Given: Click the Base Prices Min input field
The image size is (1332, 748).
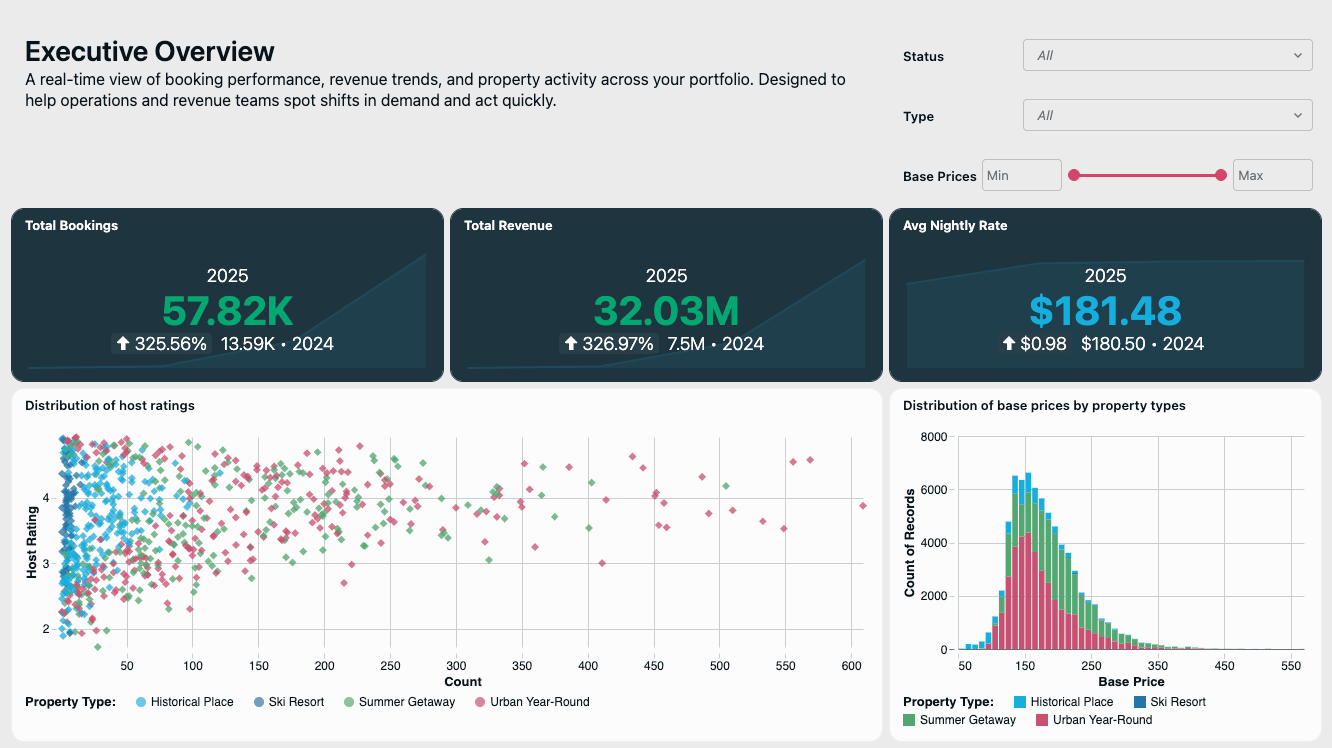Looking at the screenshot, I should click(1021, 175).
